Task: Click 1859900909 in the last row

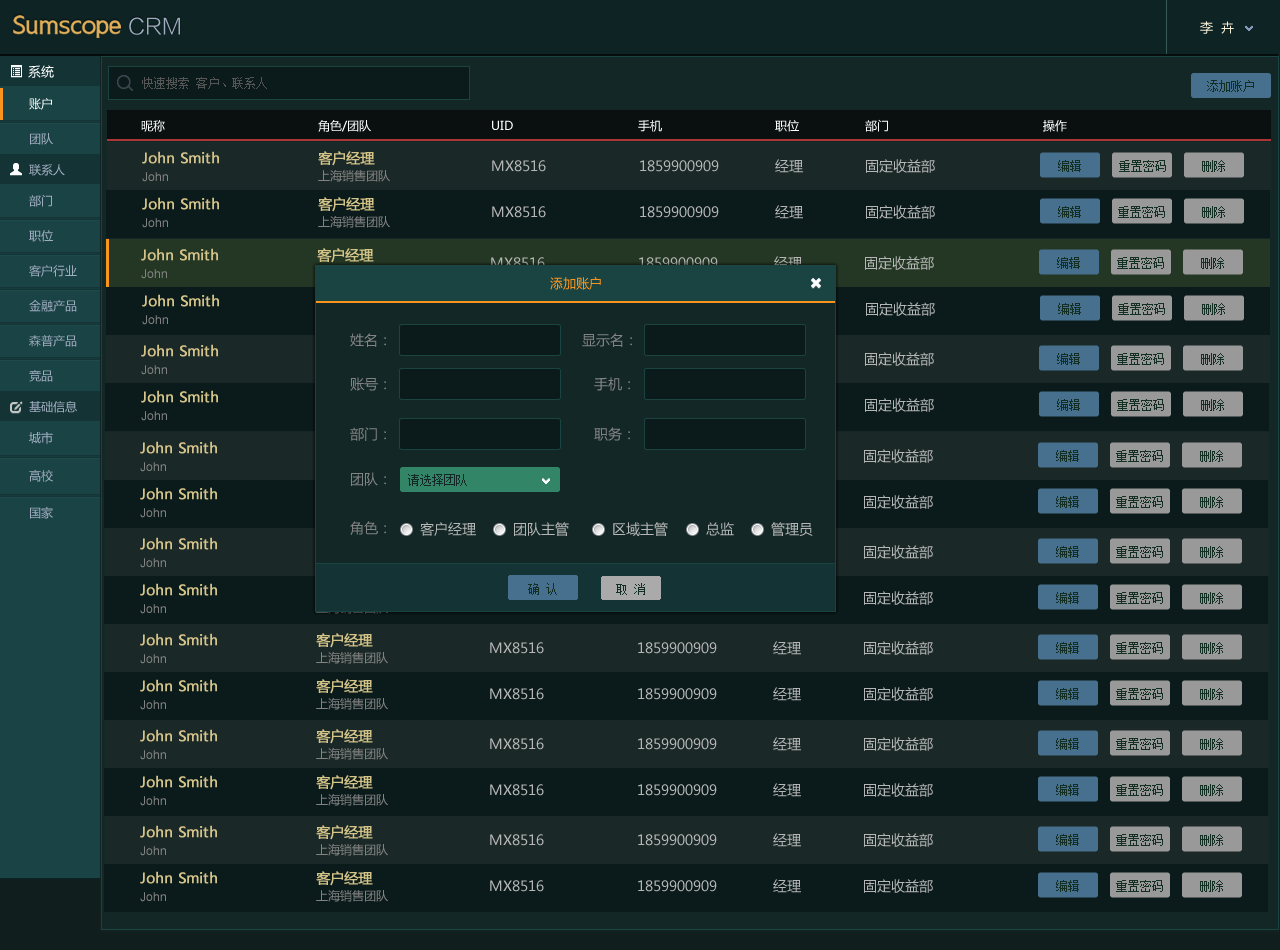Action: point(677,886)
